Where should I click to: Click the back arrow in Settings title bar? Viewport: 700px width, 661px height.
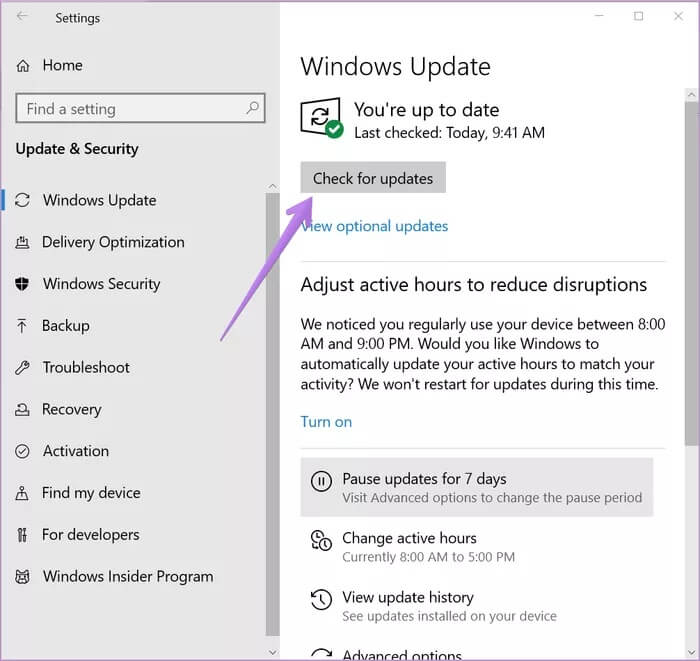coord(21,17)
